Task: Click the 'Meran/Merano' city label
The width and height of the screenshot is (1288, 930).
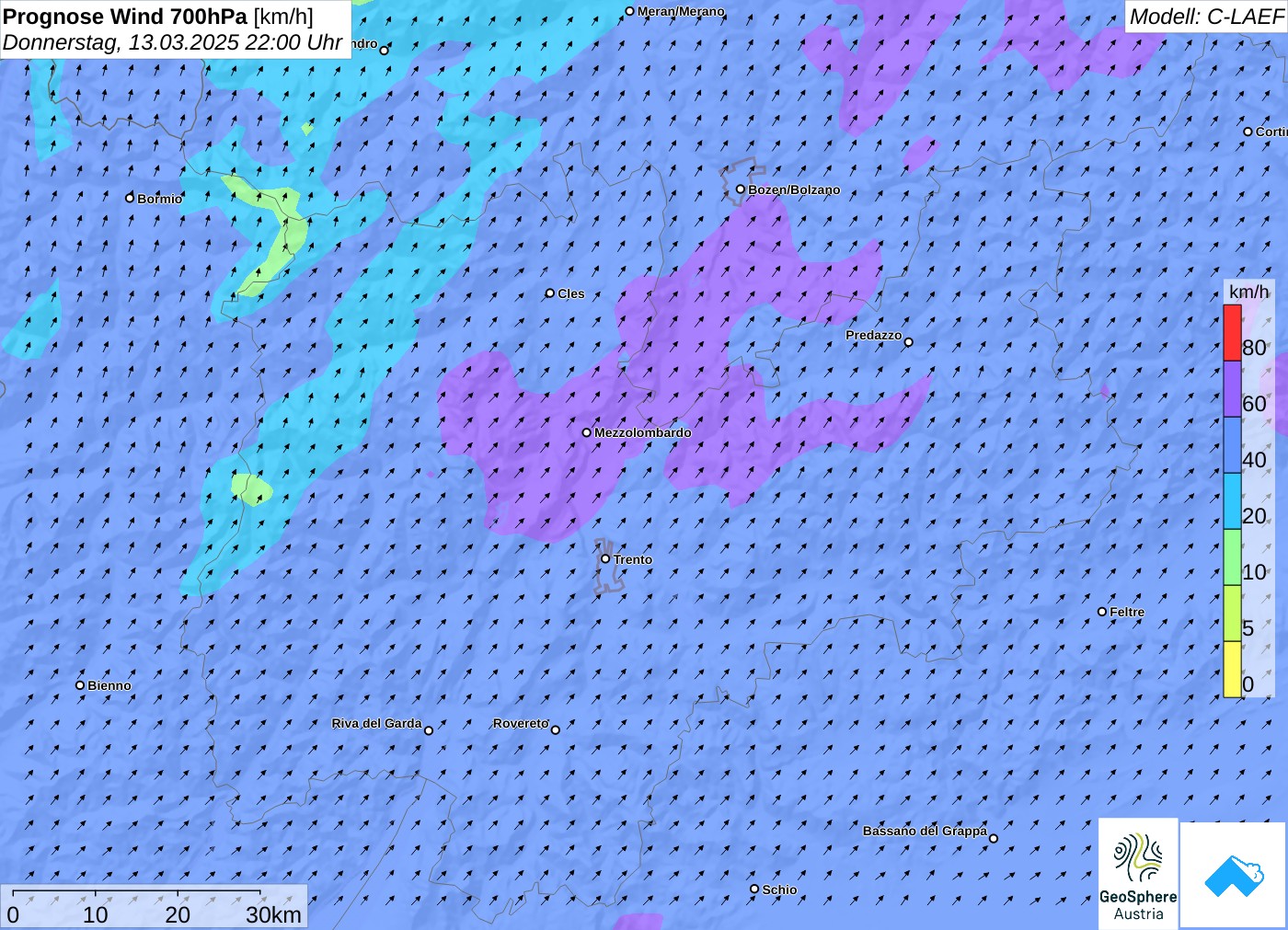Action: click(681, 11)
